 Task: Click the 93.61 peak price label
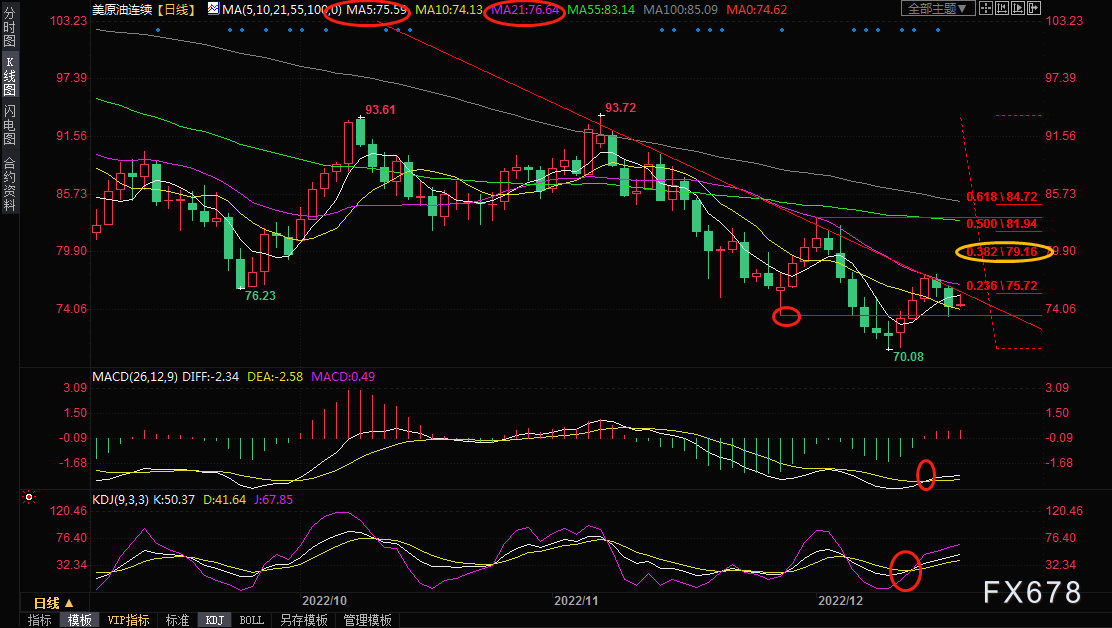point(380,110)
